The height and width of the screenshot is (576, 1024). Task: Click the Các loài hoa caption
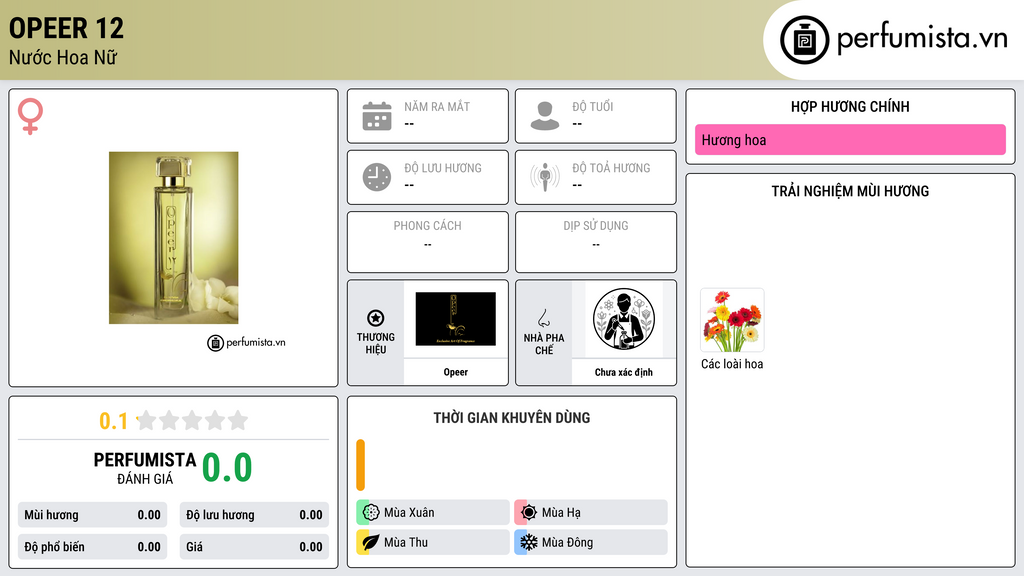point(732,364)
